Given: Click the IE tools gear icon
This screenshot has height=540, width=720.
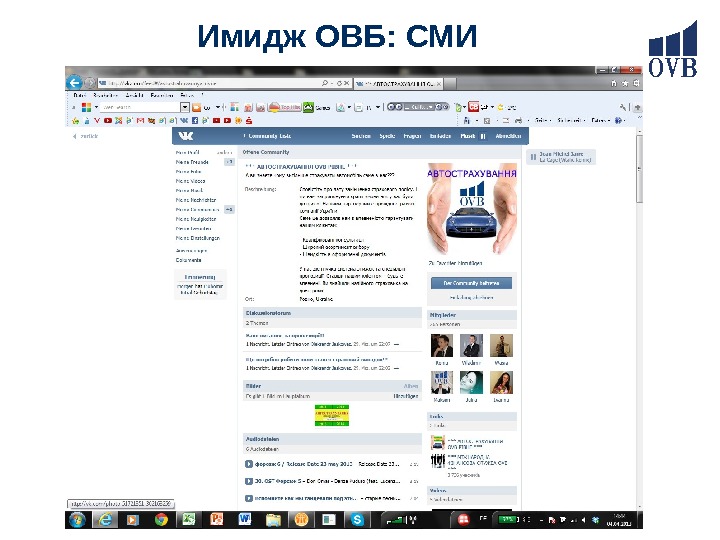Looking at the screenshot, I should pyautogui.click(x=636, y=83).
